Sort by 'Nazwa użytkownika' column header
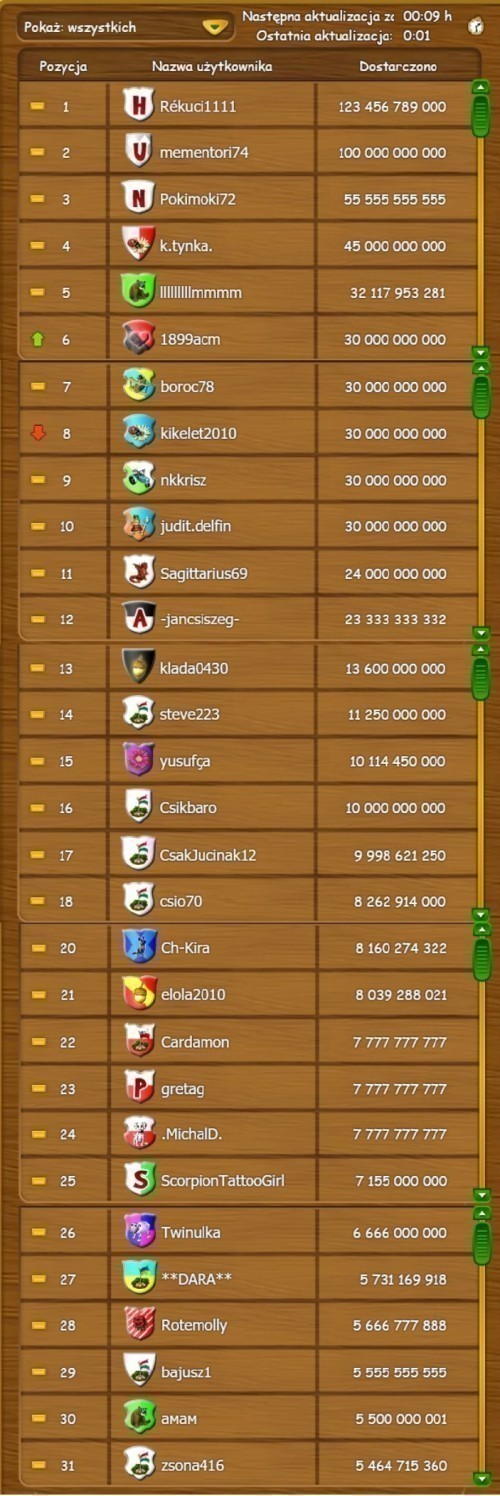500x1496 pixels. [212, 67]
